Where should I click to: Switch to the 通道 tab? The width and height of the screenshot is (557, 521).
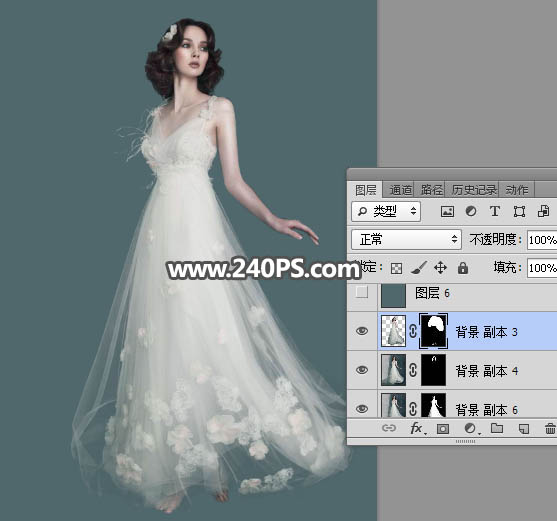click(400, 190)
